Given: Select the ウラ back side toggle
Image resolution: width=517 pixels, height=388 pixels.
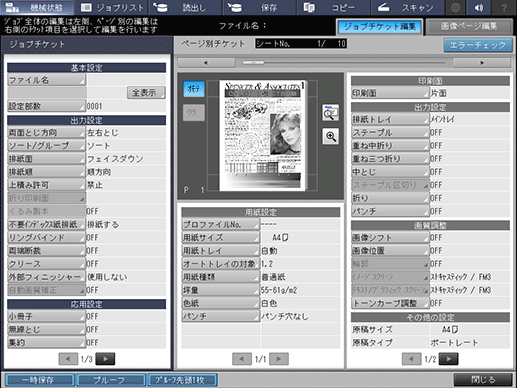Looking at the screenshot, I should pyautogui.click(x=194, y=113).
